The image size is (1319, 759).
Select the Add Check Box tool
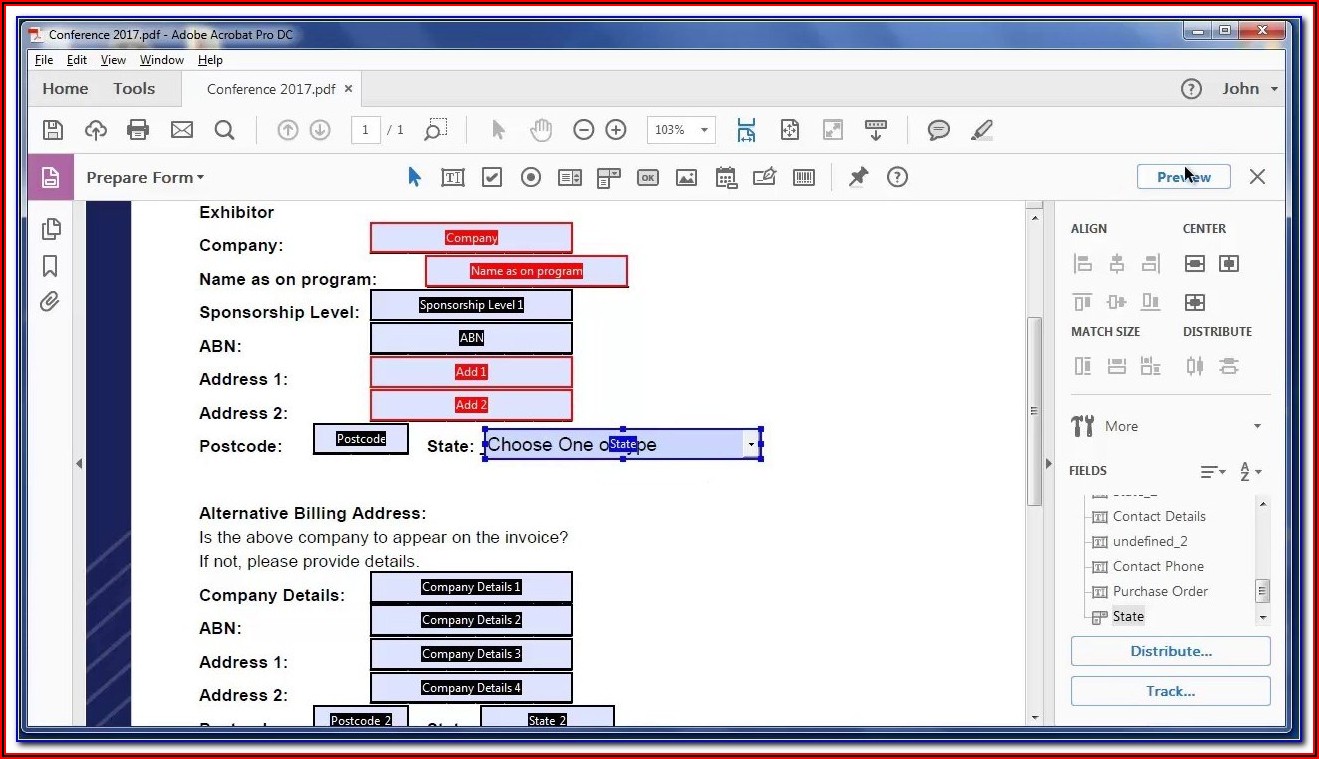[x=492, y=177]
